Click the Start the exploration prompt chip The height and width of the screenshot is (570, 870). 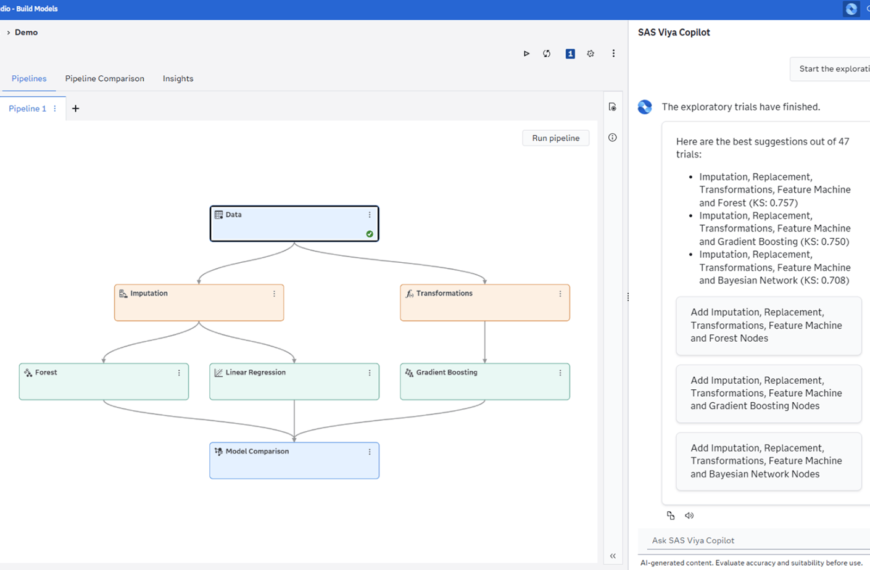click(x=831, y=69)
